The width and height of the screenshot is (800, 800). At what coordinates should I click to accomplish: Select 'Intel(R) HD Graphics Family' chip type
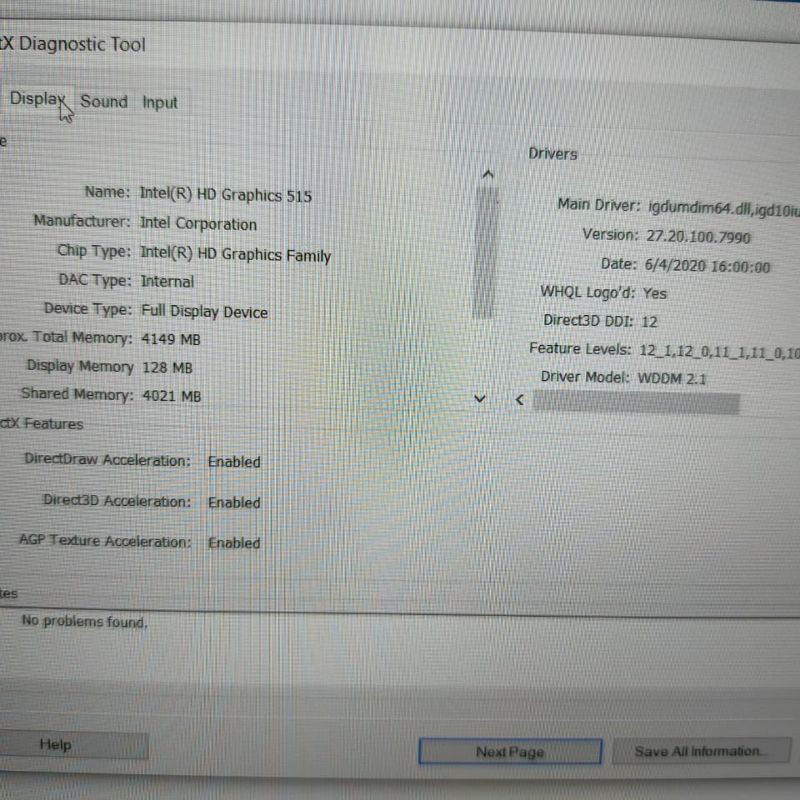click(235, 254)
